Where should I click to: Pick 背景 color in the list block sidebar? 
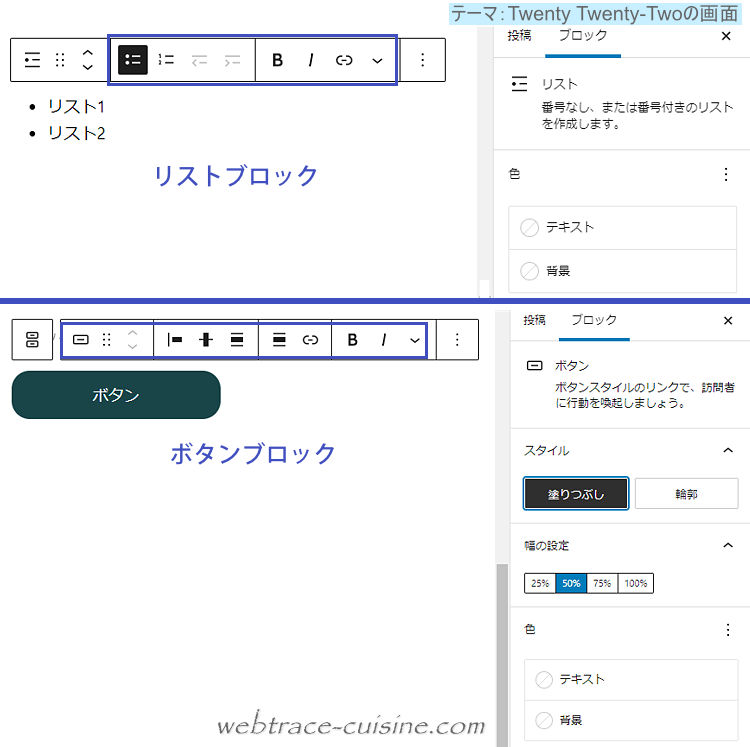tap(622, 271)
